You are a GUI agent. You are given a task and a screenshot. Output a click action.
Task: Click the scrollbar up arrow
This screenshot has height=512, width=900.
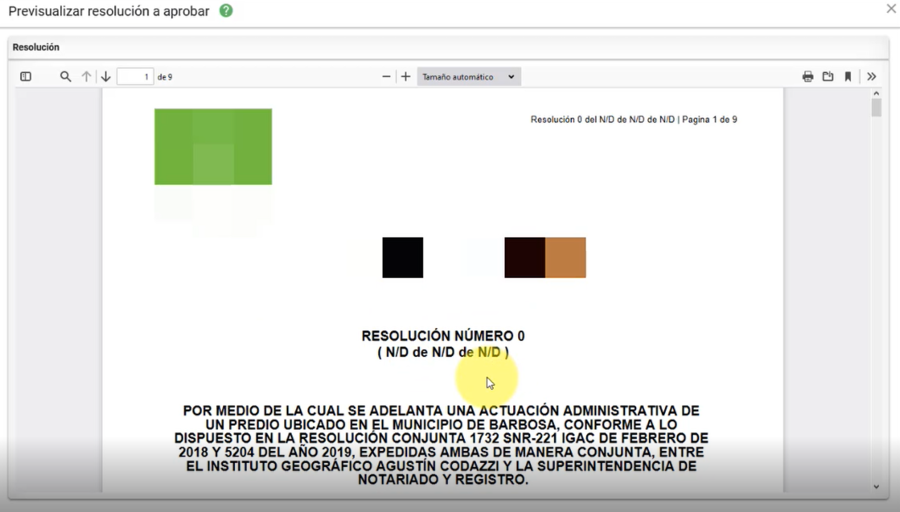pos(876,95)
